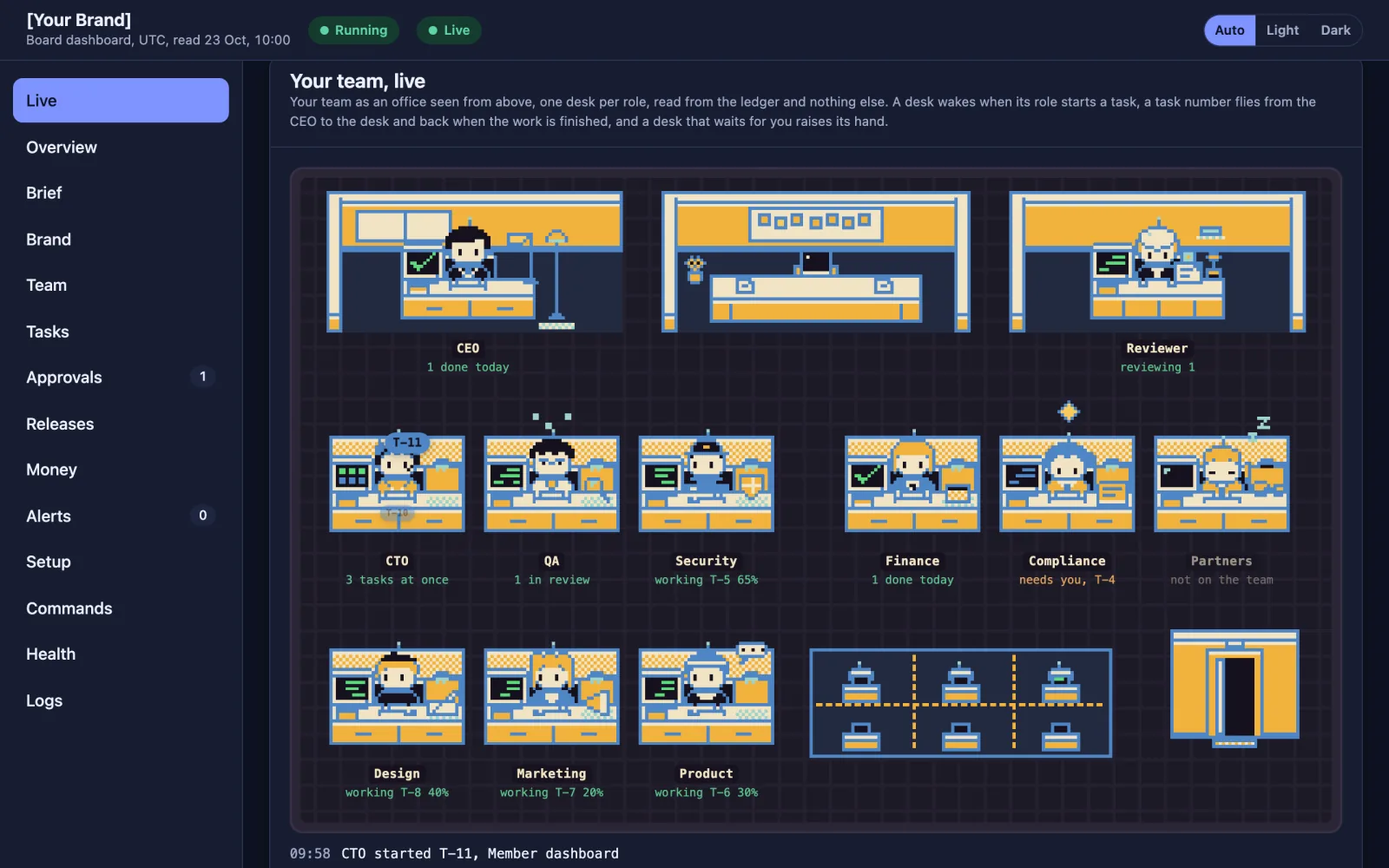Open the Live section in sidebar

pos(121,101)
